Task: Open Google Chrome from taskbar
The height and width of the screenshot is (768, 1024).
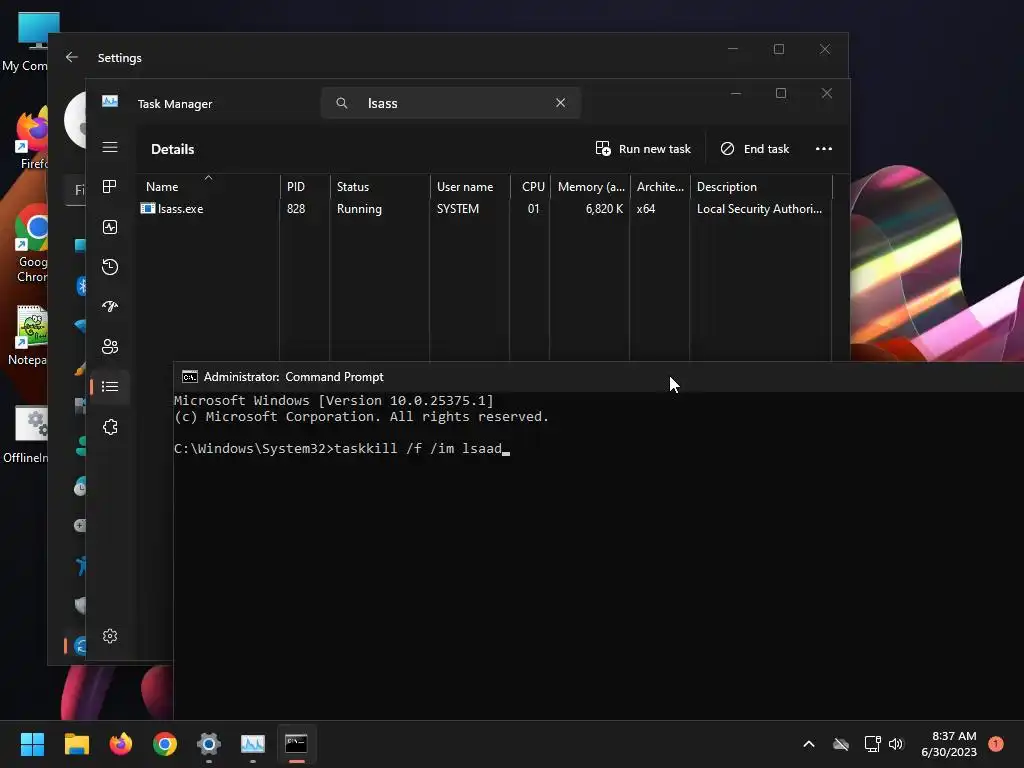Action: coord(165,744)
